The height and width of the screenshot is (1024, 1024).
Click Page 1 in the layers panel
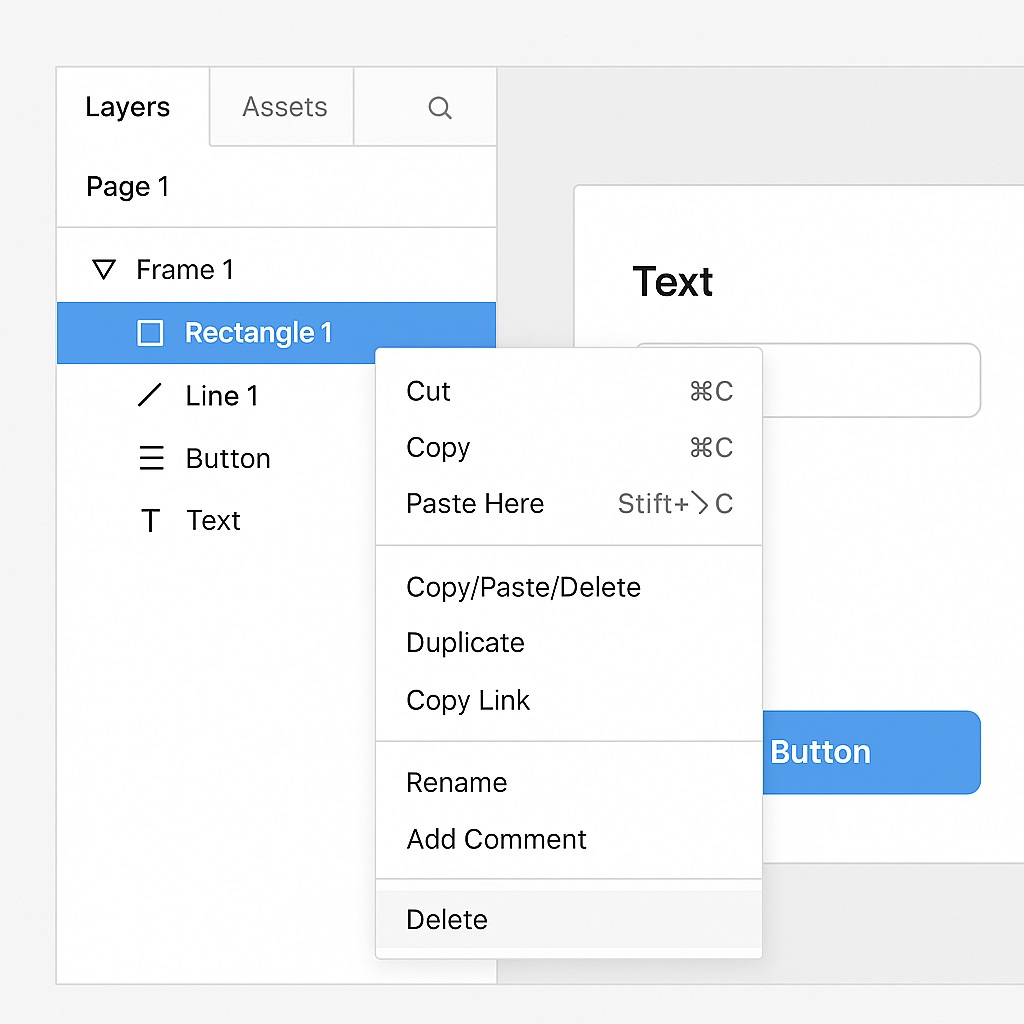pos(127,186)
